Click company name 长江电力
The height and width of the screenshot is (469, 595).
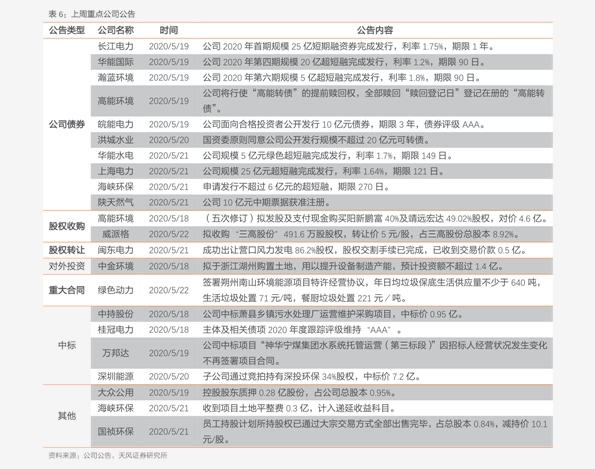(x=116, y=46)
